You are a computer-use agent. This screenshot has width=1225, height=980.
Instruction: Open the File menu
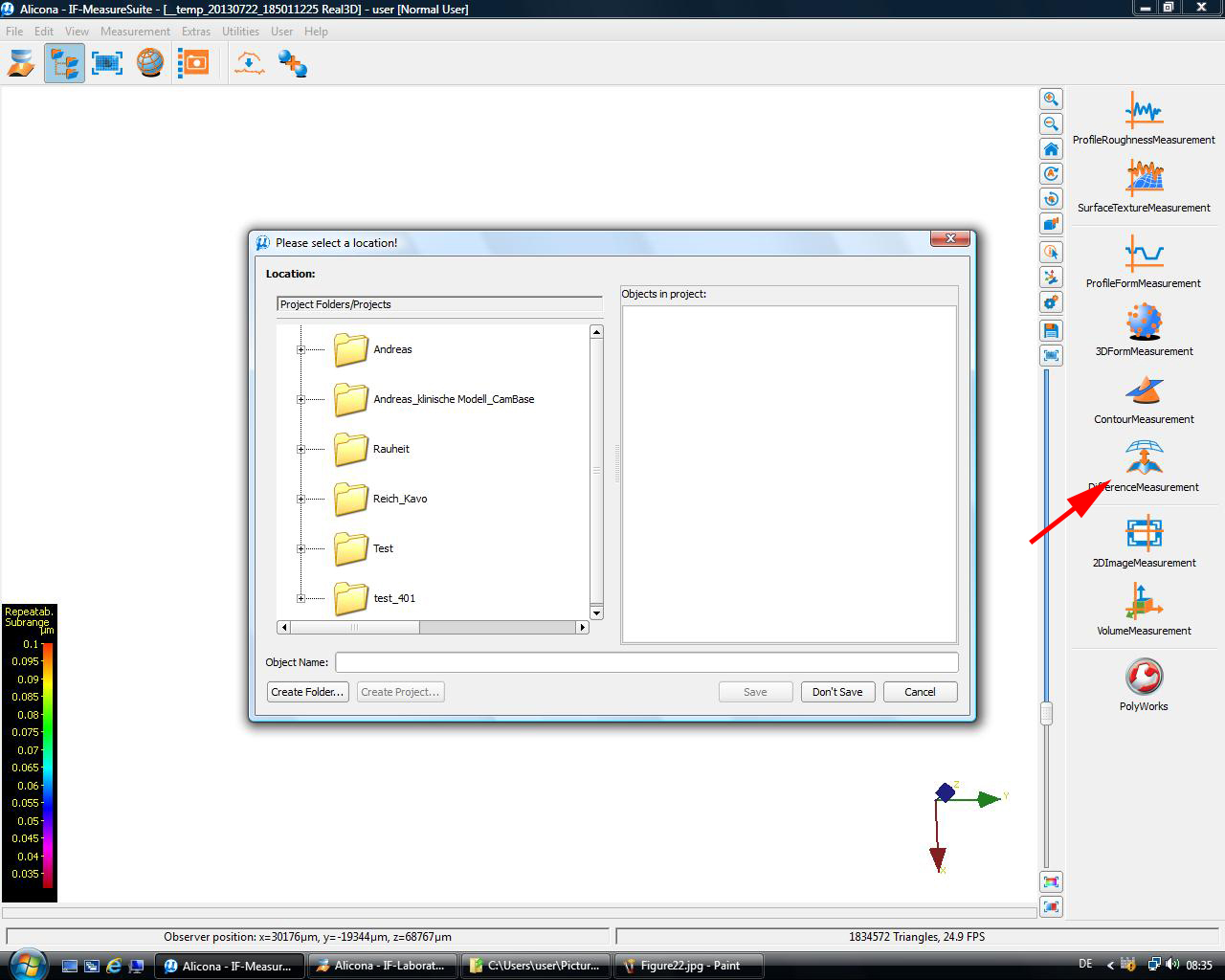pyautogui.click(x=14, y=32)
